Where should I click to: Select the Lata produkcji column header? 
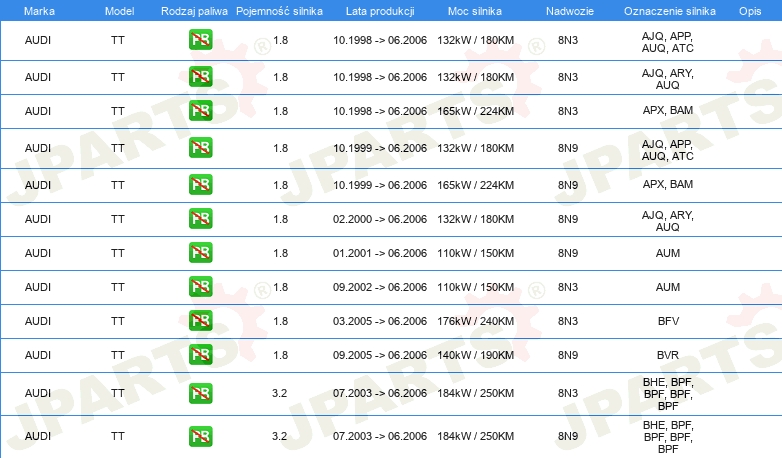pos(380,11)
